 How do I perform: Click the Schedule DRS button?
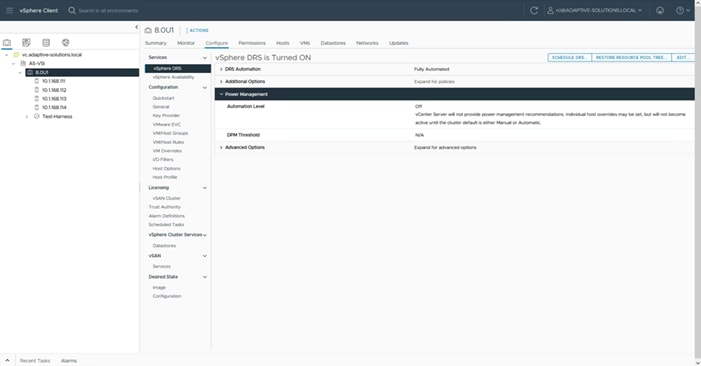[569, 58]
